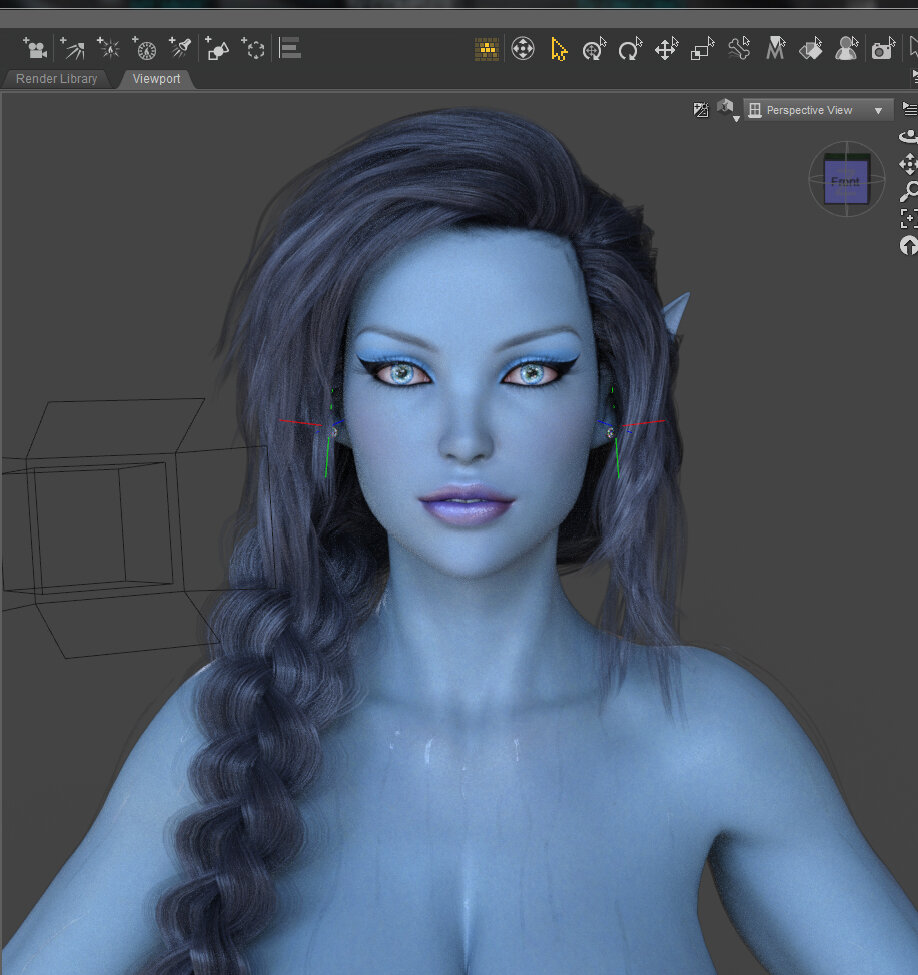This screenshot has height=975, width=918.
Task: Click the orbit control at viewport edge
Action: [x=909, y=136]
